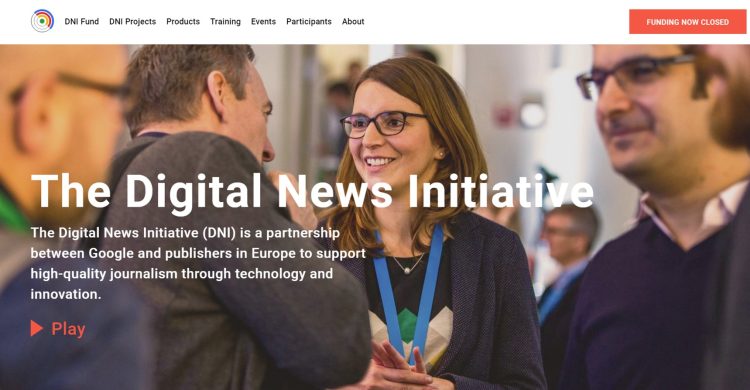
Task: Select Training in the navigation bar
Action: 225,22
